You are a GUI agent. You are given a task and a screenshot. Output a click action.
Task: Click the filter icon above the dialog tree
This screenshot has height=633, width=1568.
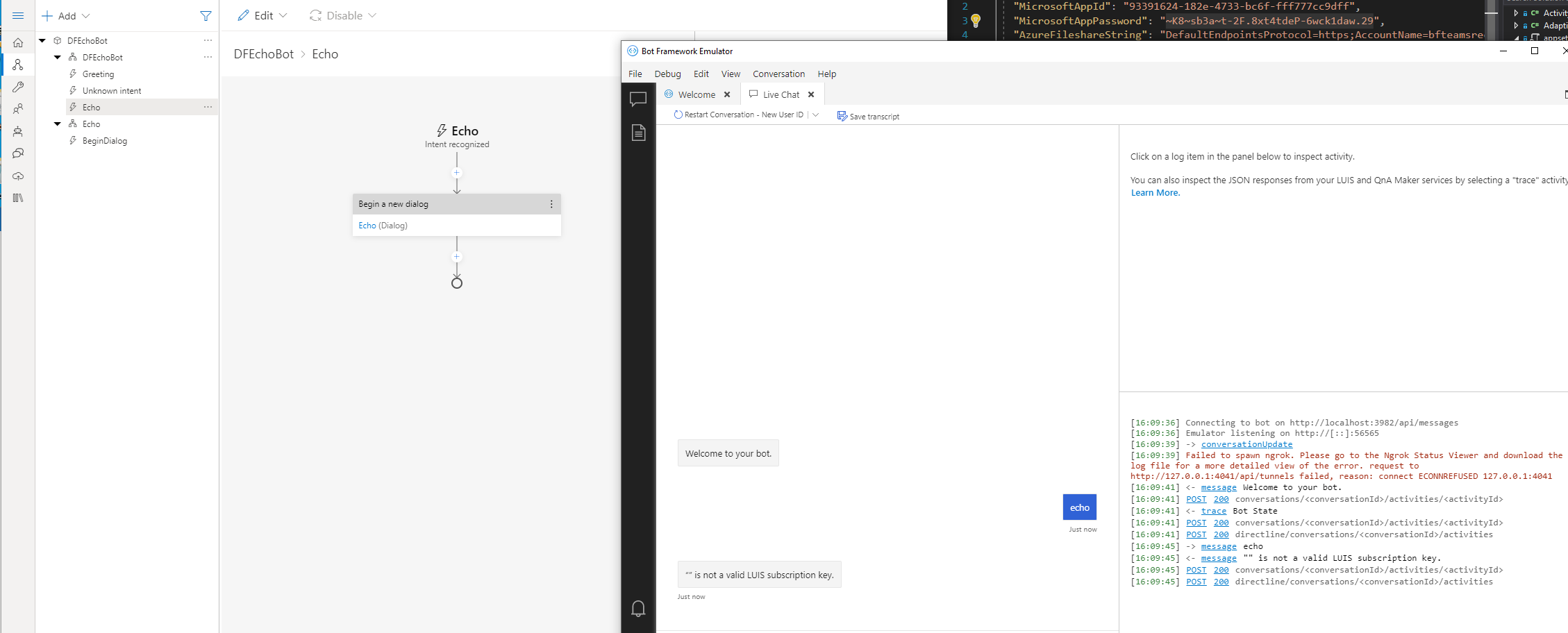(x=206, y=15)
